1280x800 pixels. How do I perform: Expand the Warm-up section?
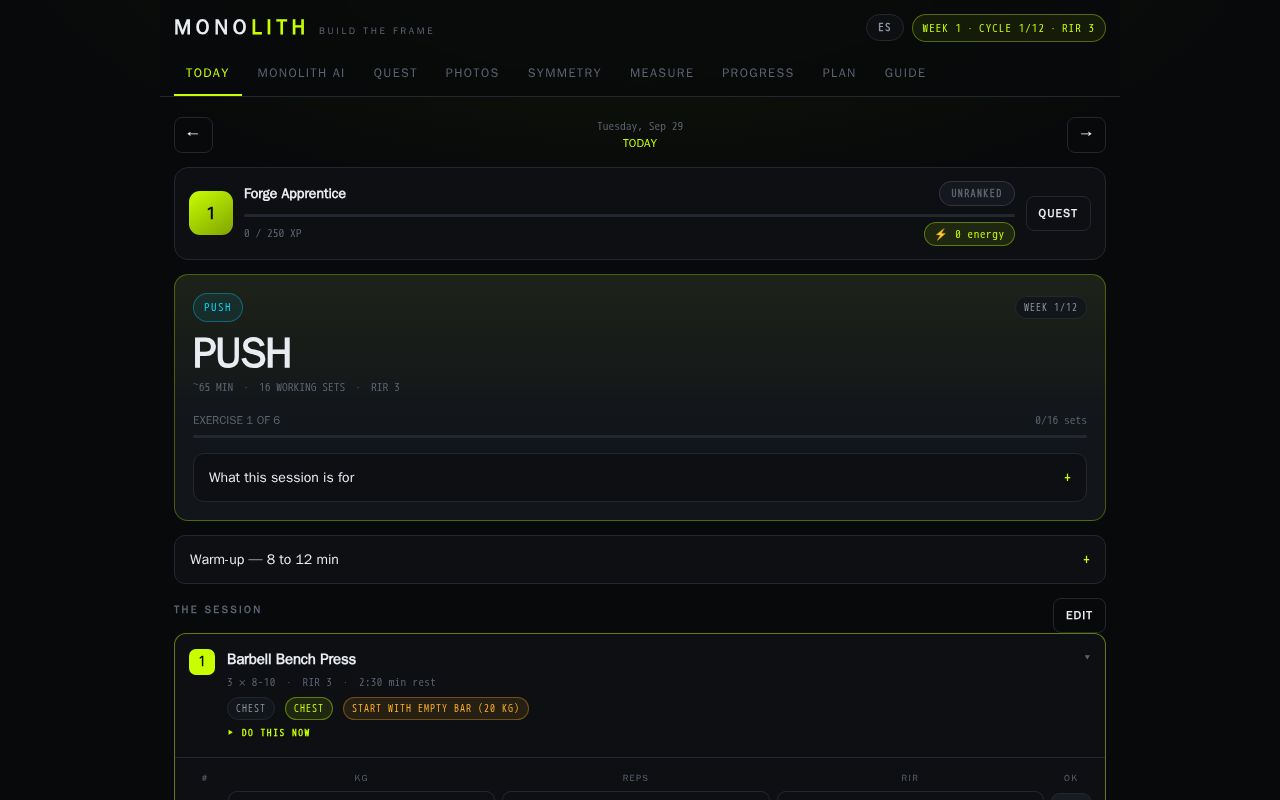coord(640,559)
